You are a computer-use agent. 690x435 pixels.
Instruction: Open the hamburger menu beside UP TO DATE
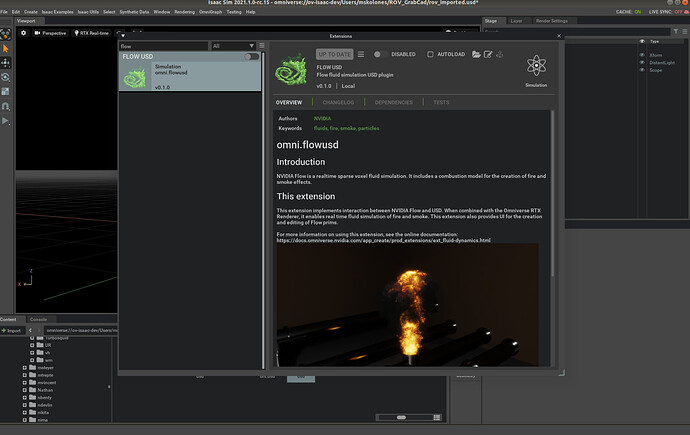click(x=361, y=54)
